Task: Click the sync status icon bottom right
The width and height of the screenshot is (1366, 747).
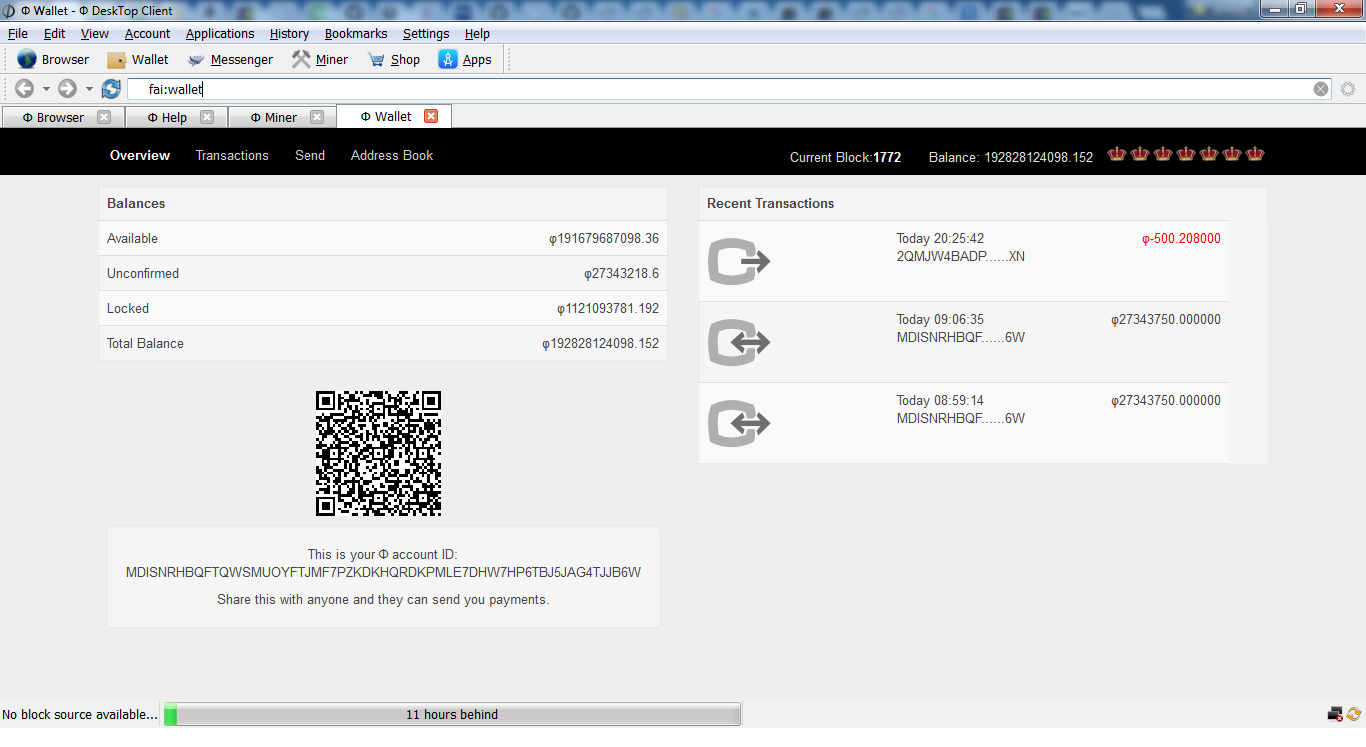Action: click(x=1354, y=714)
